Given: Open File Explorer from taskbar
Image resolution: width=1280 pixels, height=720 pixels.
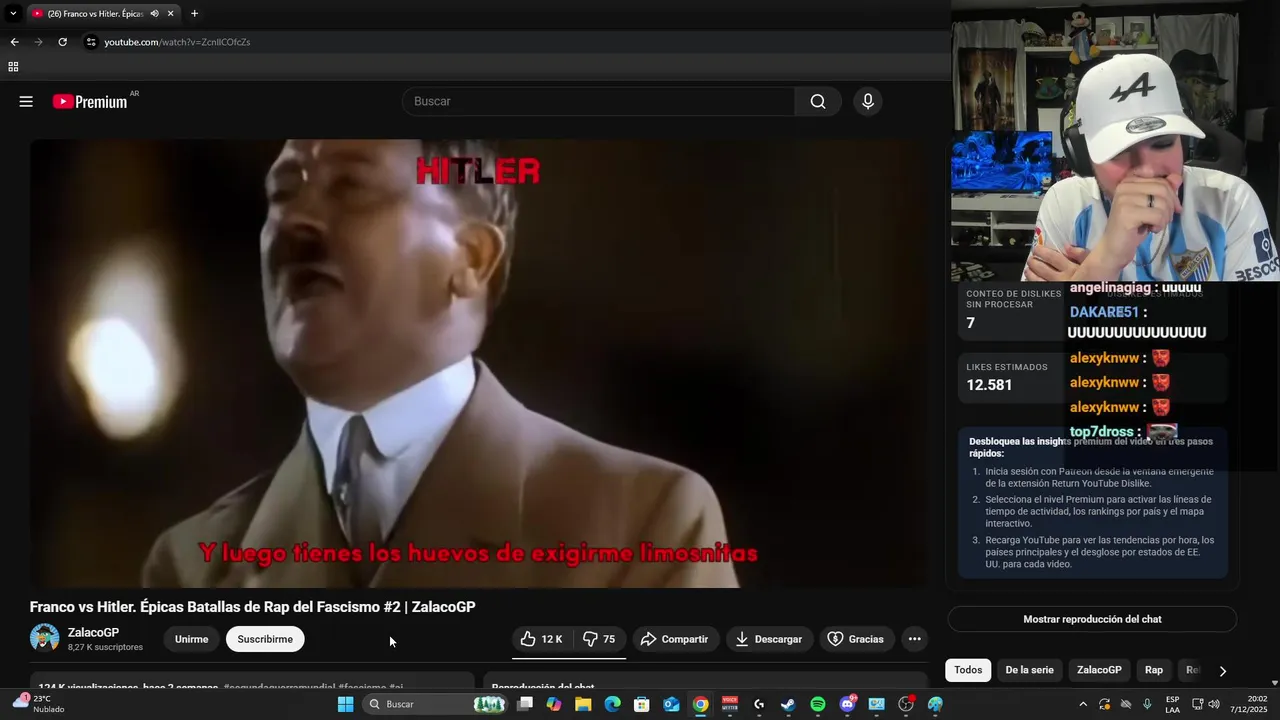Looking at the screenshot, I should 583,704.
